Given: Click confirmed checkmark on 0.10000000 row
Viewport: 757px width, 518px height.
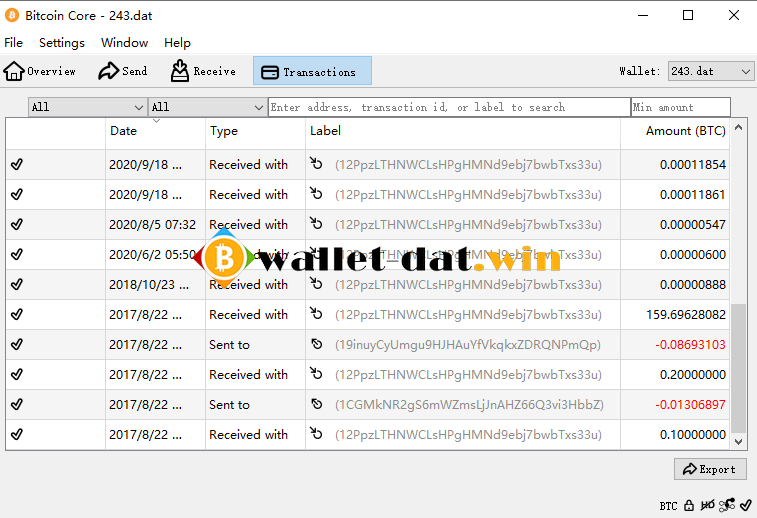Looking at the screenshot, I should pyautogui.click(x=17, y=434).
